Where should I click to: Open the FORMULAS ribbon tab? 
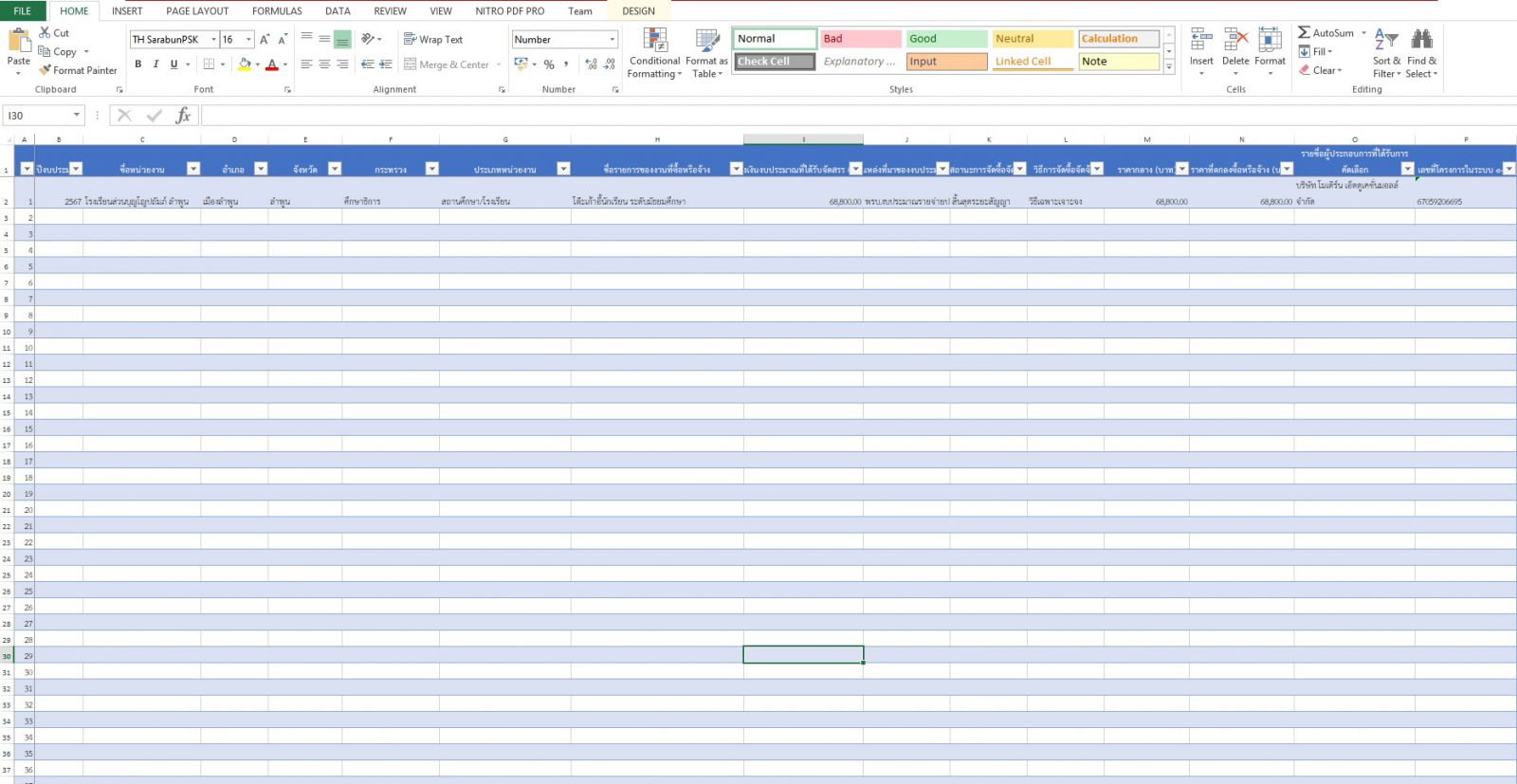[277, 11]
